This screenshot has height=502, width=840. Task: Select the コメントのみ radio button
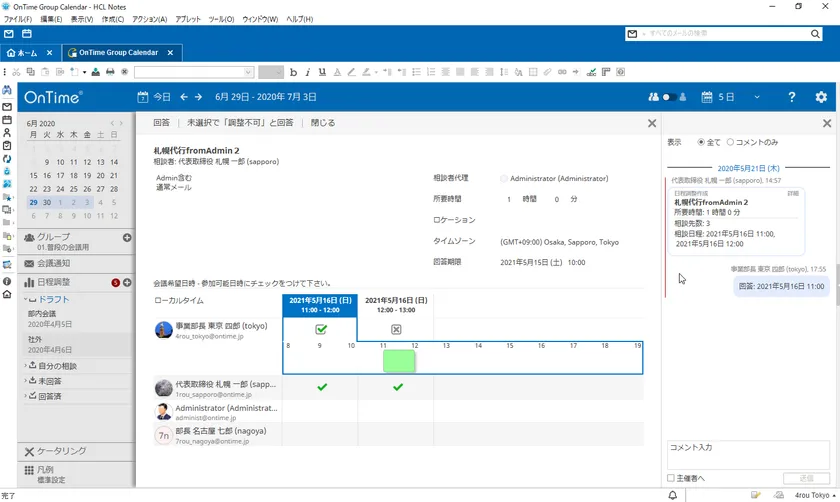pyautogui.click(x=730, y=142)
